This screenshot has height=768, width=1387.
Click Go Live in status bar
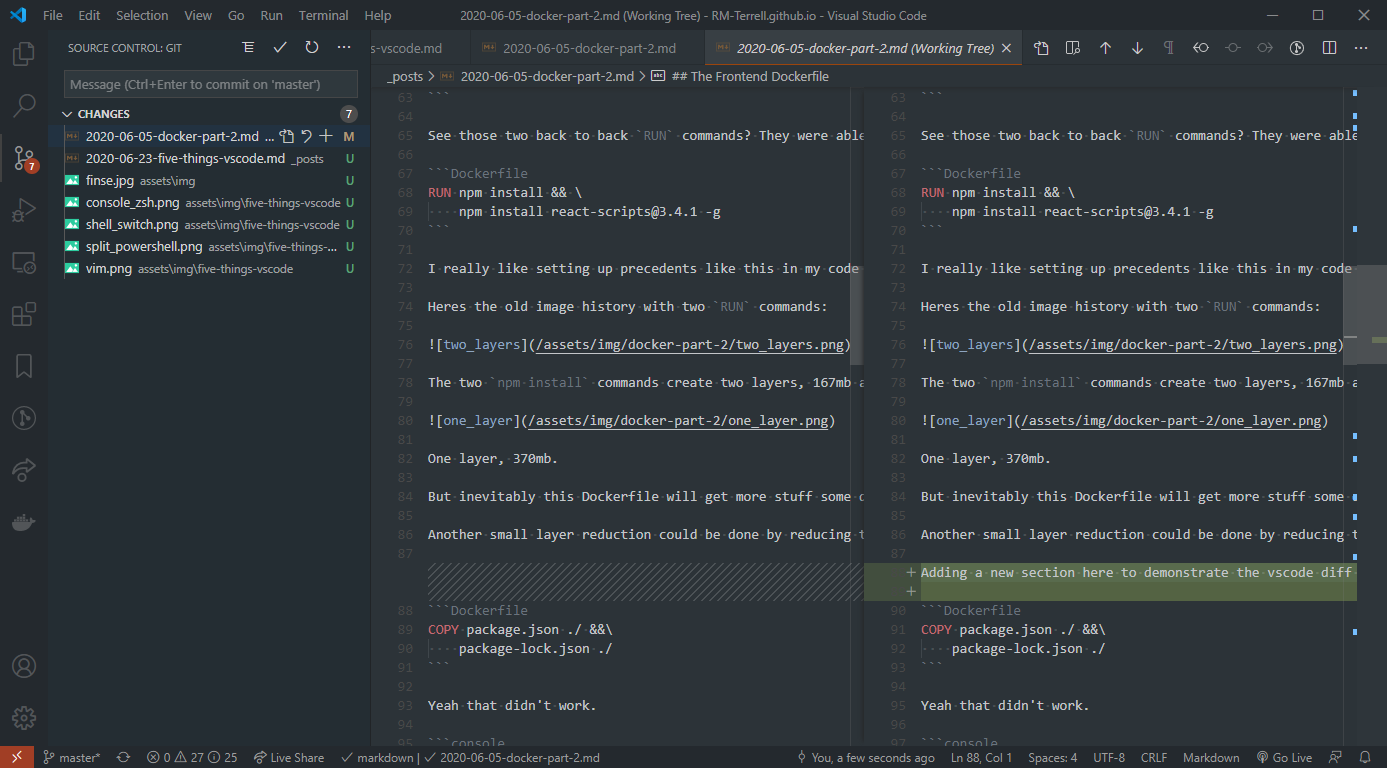[x=1284, y=757]
